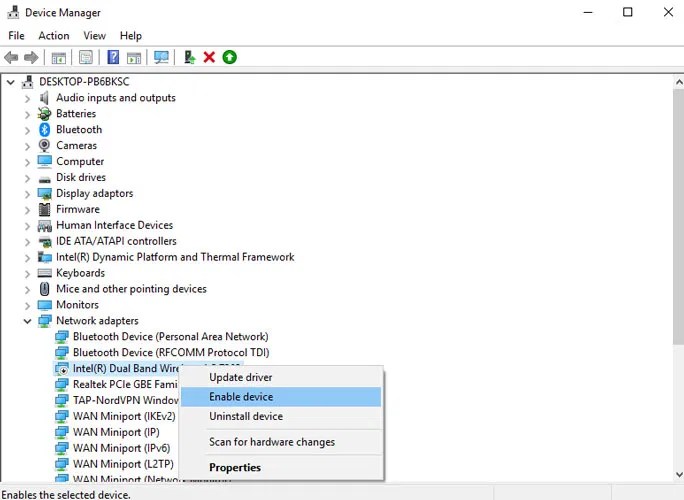The height and width of the screenshot is (500, 684).
Task: Click the Disk drives icon
Action: (44, 179)
